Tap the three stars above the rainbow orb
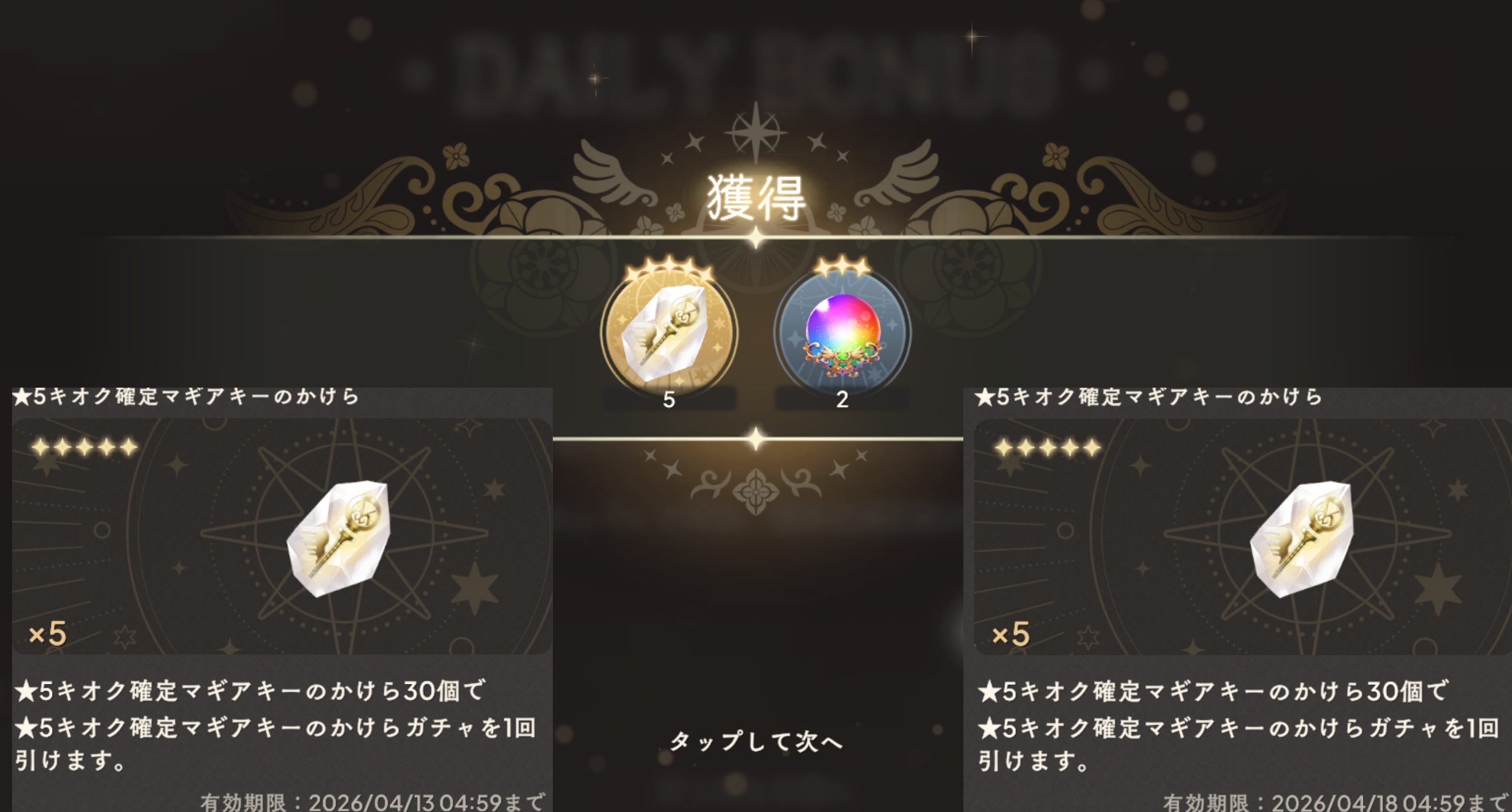The width and height of the screenshot is (1512, 812). click(x=842, y=267)
